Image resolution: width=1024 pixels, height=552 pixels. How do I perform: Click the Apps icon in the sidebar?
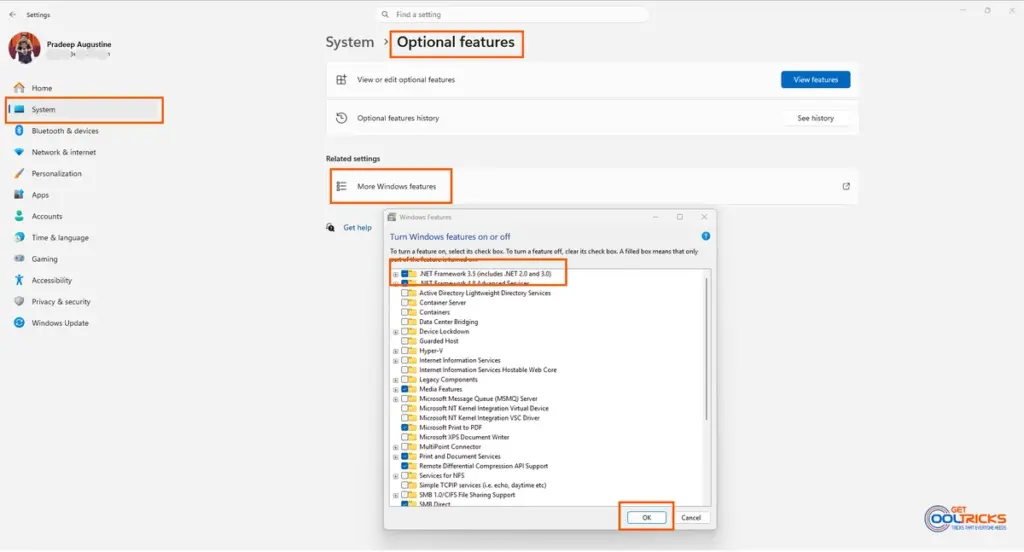click(19, 195)
